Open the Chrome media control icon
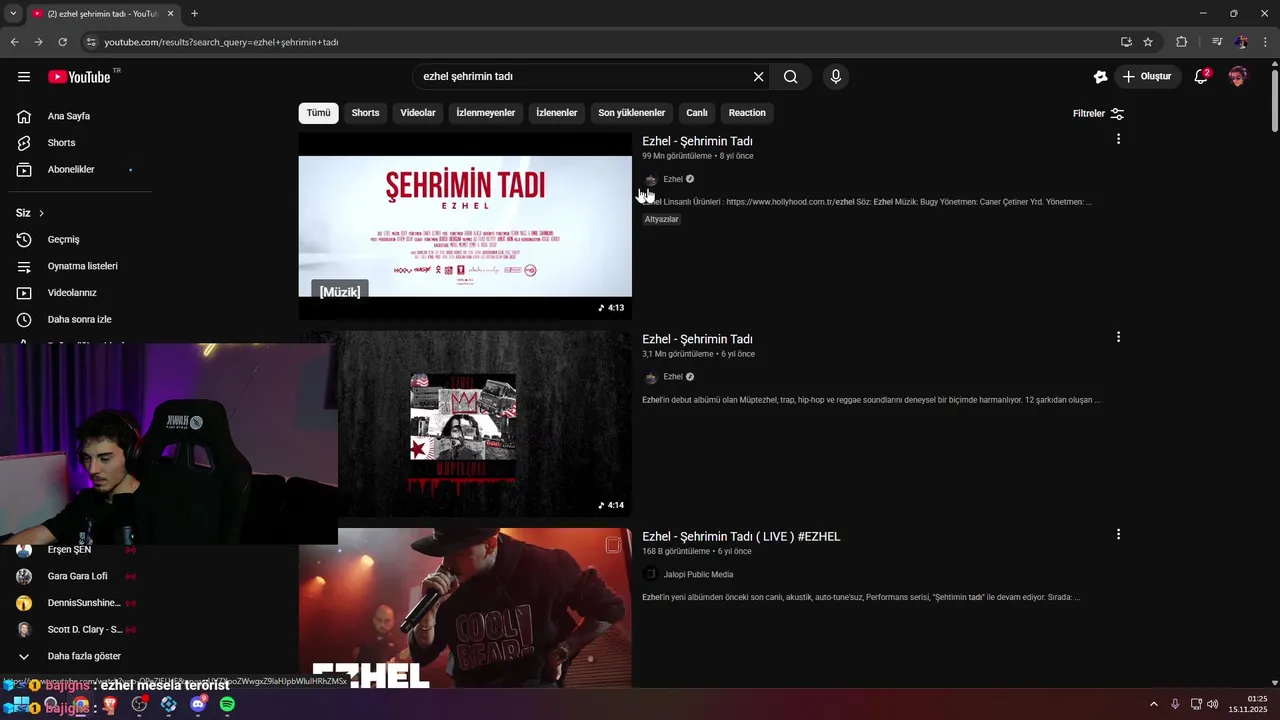 coord(1216,42)
